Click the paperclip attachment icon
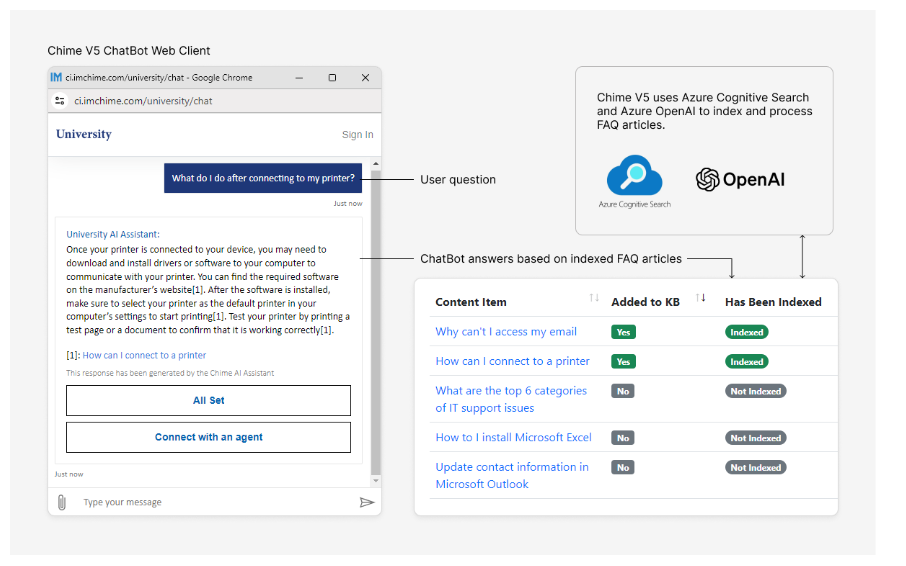 62,502
